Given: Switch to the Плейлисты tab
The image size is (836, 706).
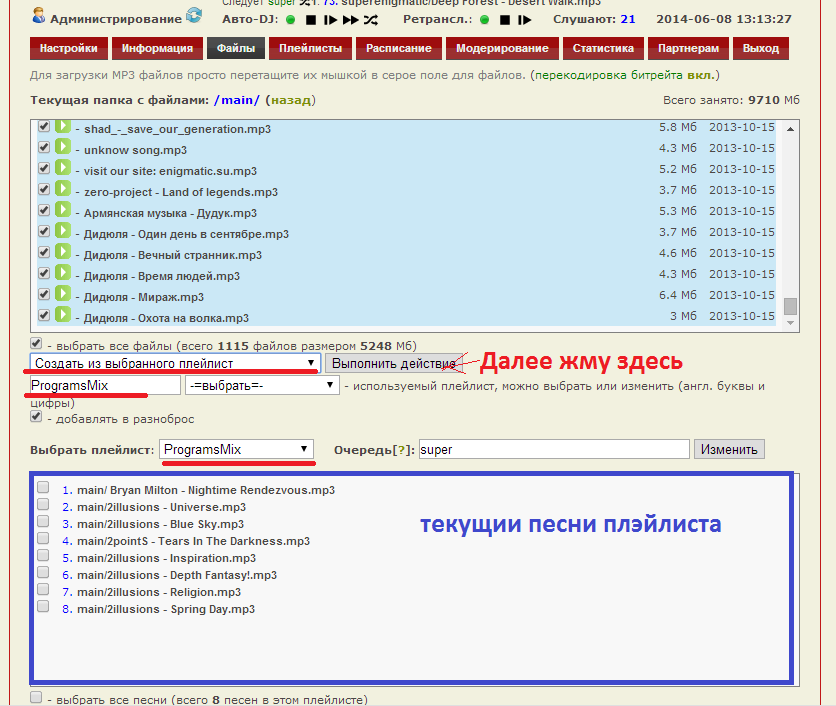Looking at the screenshot, I should [x=310, y=48].
